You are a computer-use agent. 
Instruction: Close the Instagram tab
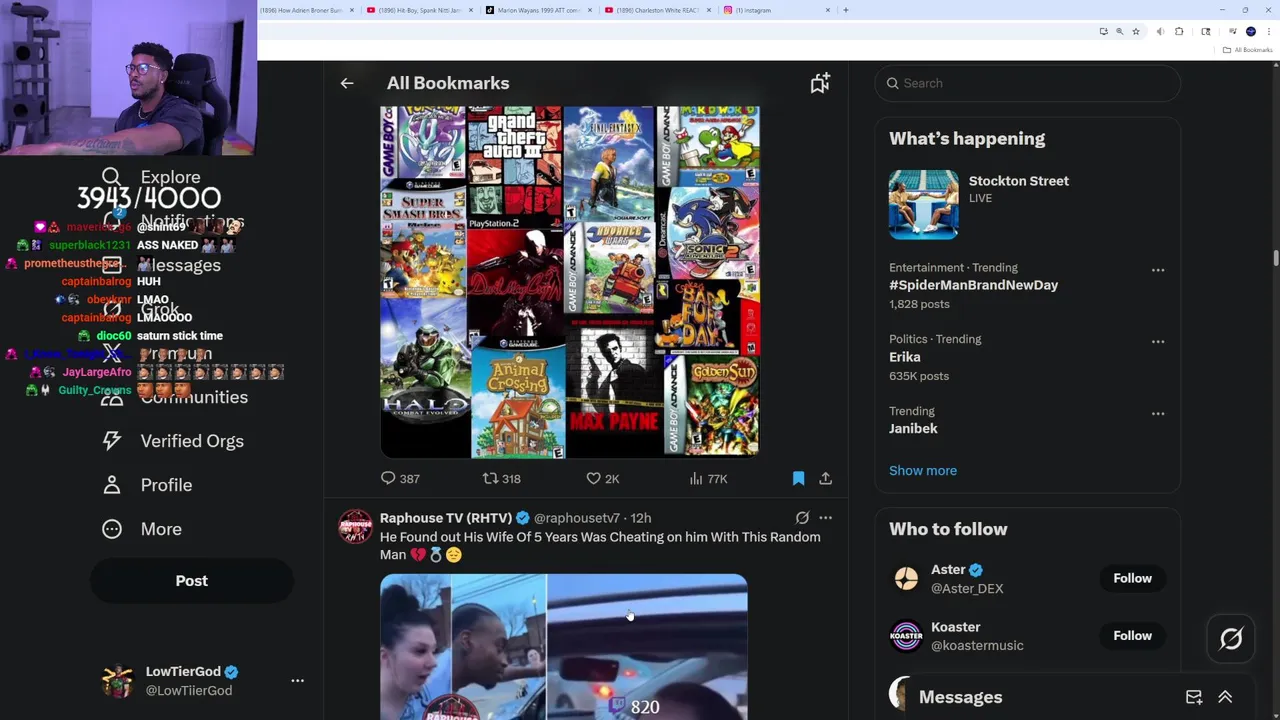click(827, 10)
